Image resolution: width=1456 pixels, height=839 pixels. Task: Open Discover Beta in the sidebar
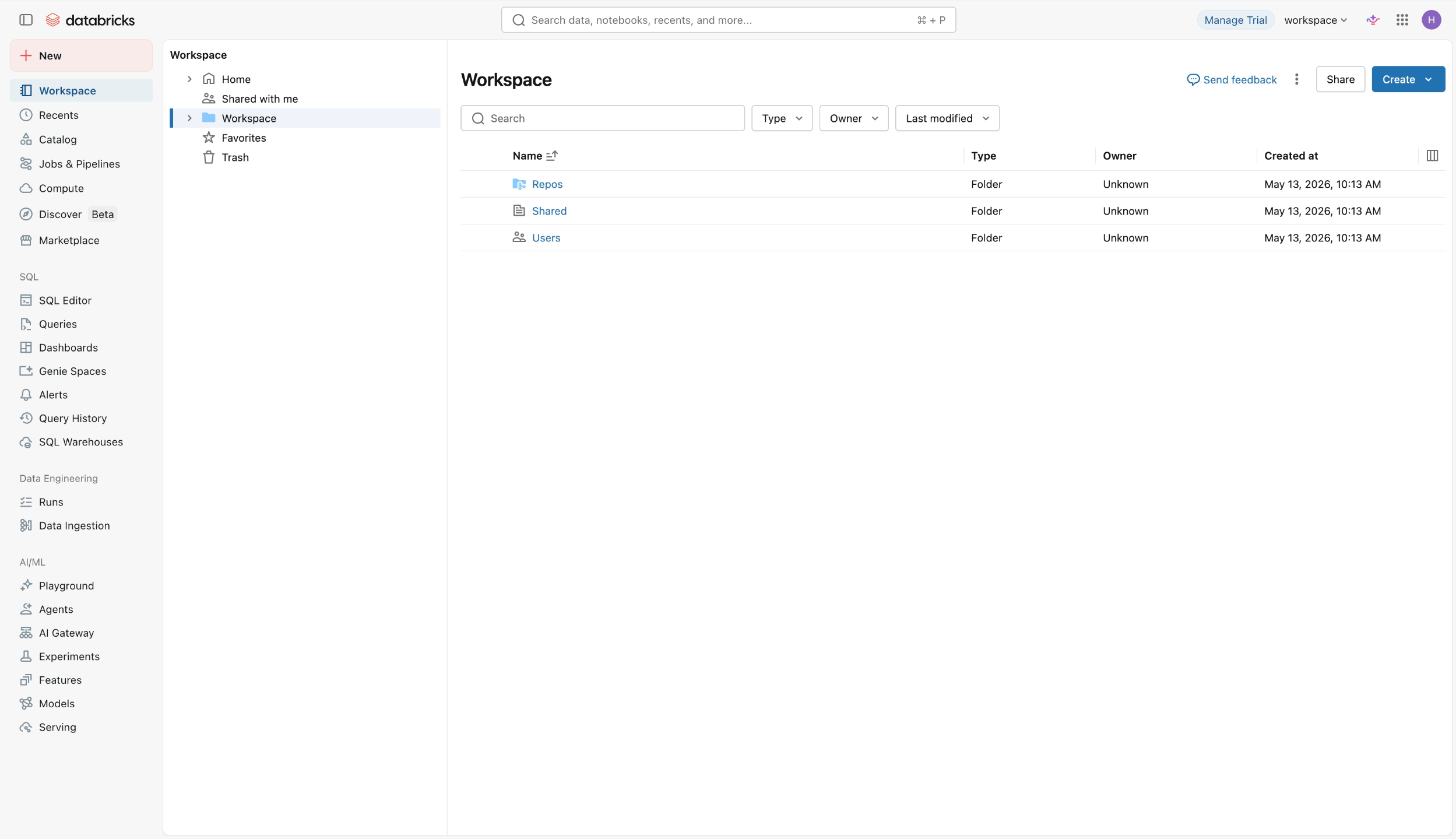81,214
